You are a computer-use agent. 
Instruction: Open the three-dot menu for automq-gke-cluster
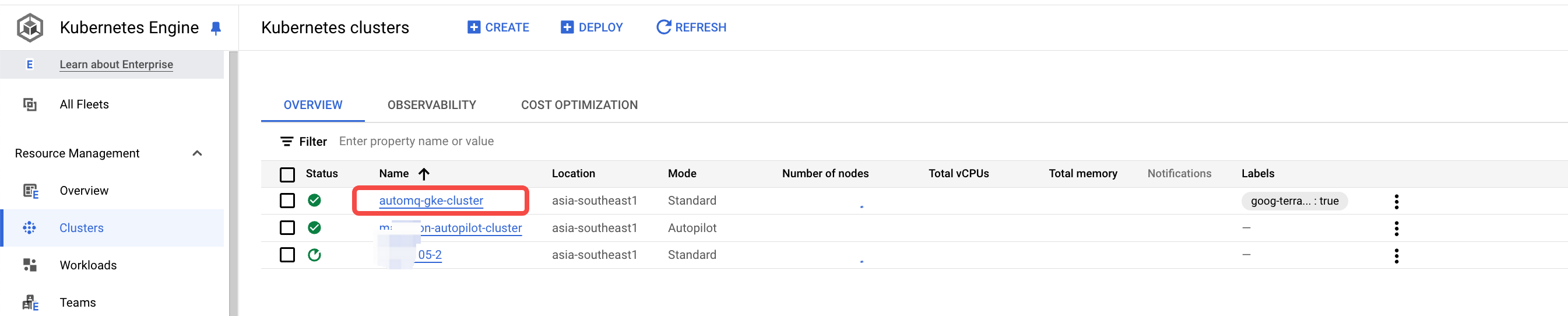1395,201
